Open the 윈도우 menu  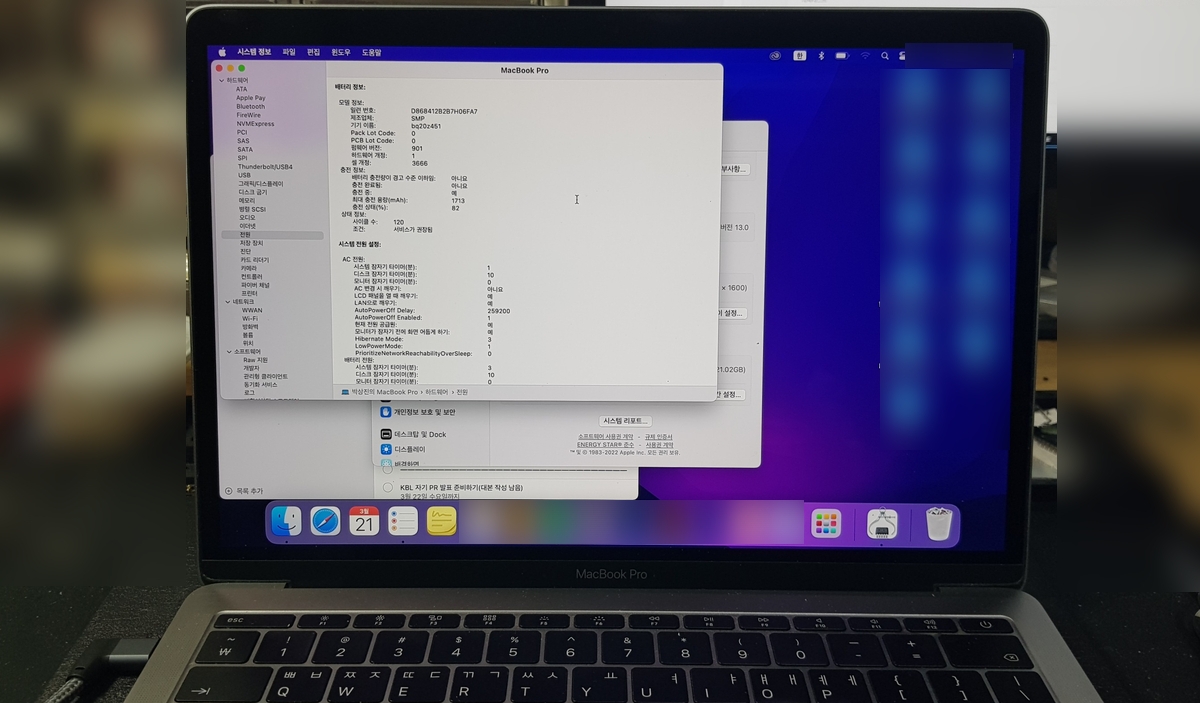[x=341, y=52]
